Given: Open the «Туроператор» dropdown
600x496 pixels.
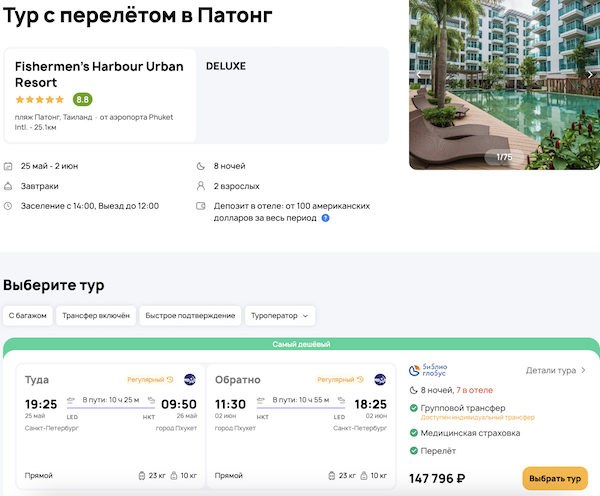Looking at the screenshot, I should point(280,315).
